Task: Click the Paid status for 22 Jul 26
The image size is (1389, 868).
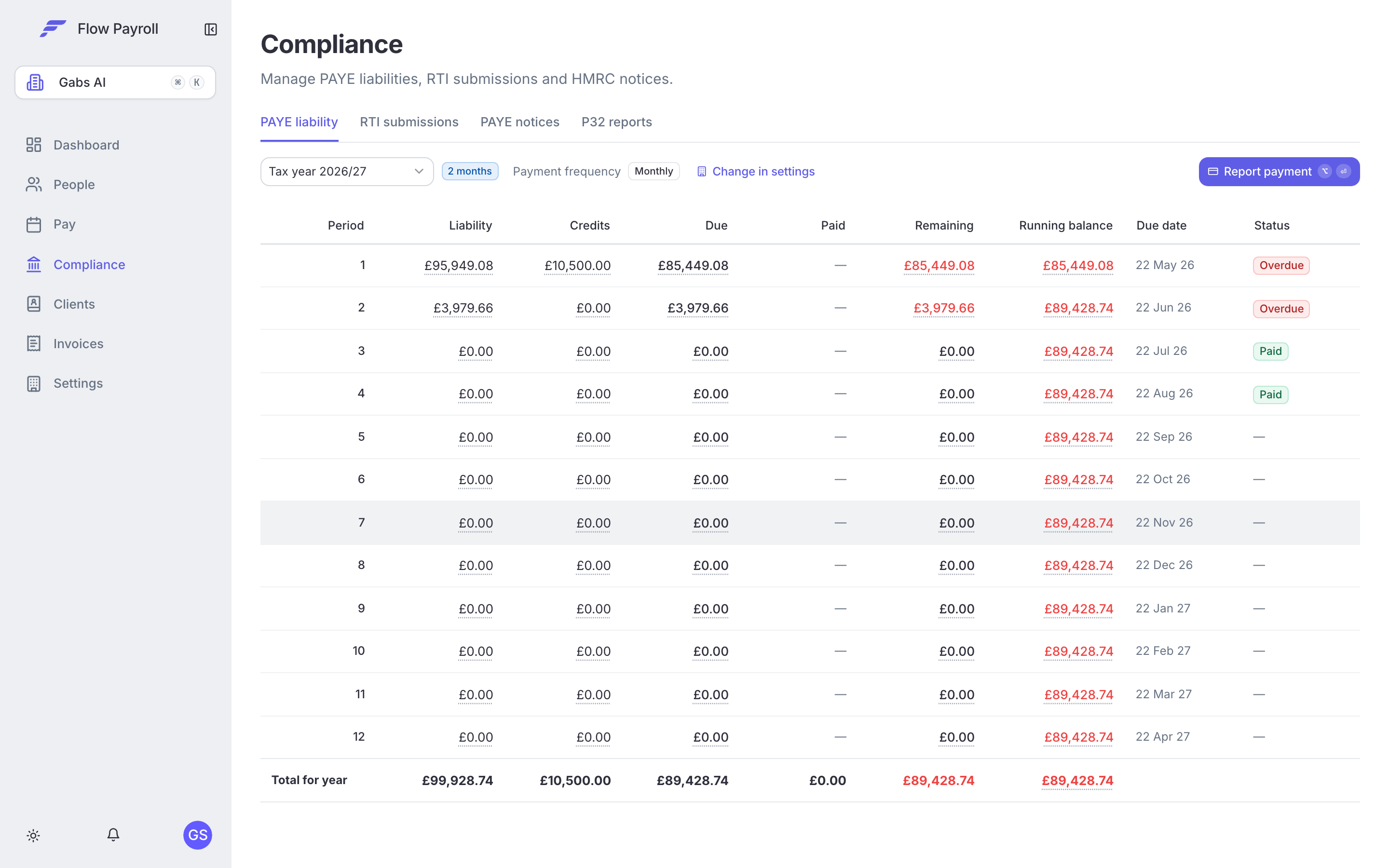Action: 1270,352
